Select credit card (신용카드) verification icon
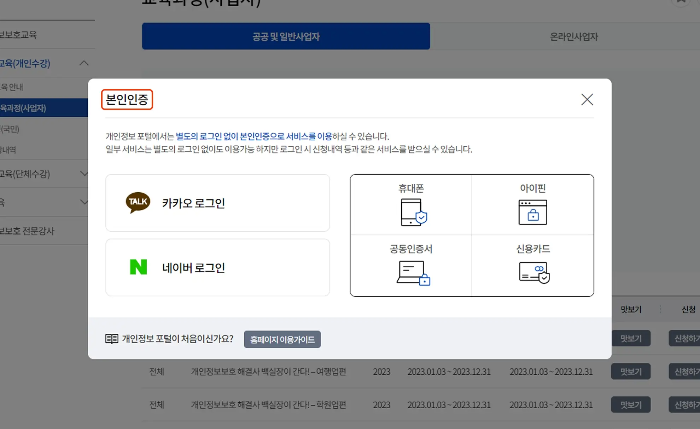Screen dimensions: 700x429 [534, 272]
